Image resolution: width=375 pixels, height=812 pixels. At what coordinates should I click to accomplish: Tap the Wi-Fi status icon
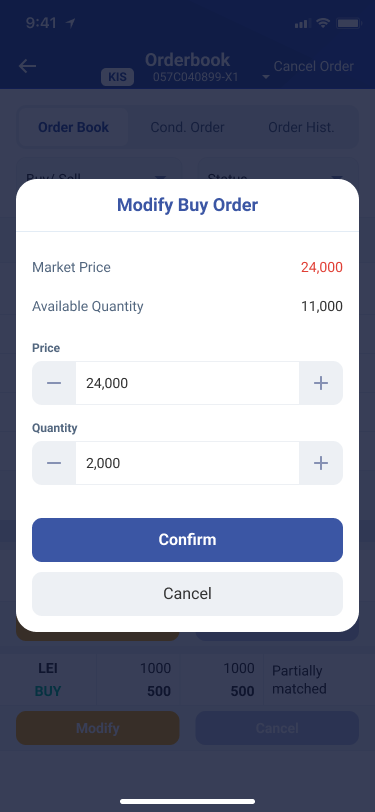pyautogui.click(x=323, y=23)
